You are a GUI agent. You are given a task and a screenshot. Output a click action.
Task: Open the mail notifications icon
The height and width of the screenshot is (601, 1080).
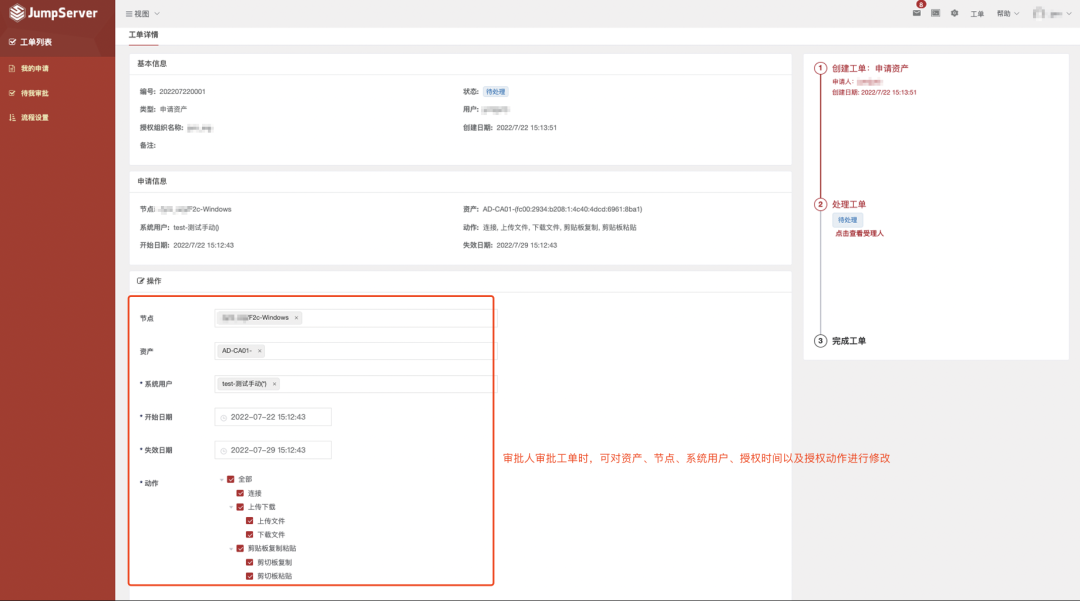click(x=917, y=13)
